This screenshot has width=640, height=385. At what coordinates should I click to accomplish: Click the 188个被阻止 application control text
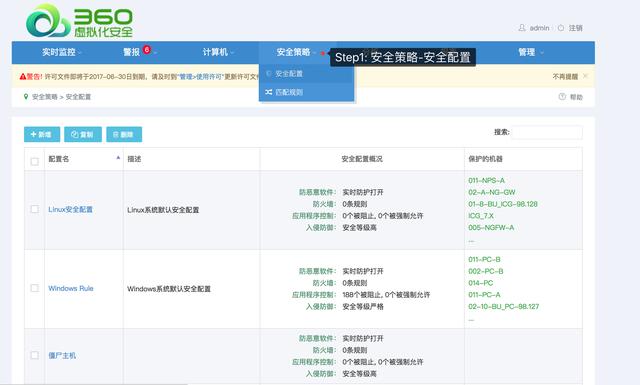pyautogui.click(x=362, y=295)
